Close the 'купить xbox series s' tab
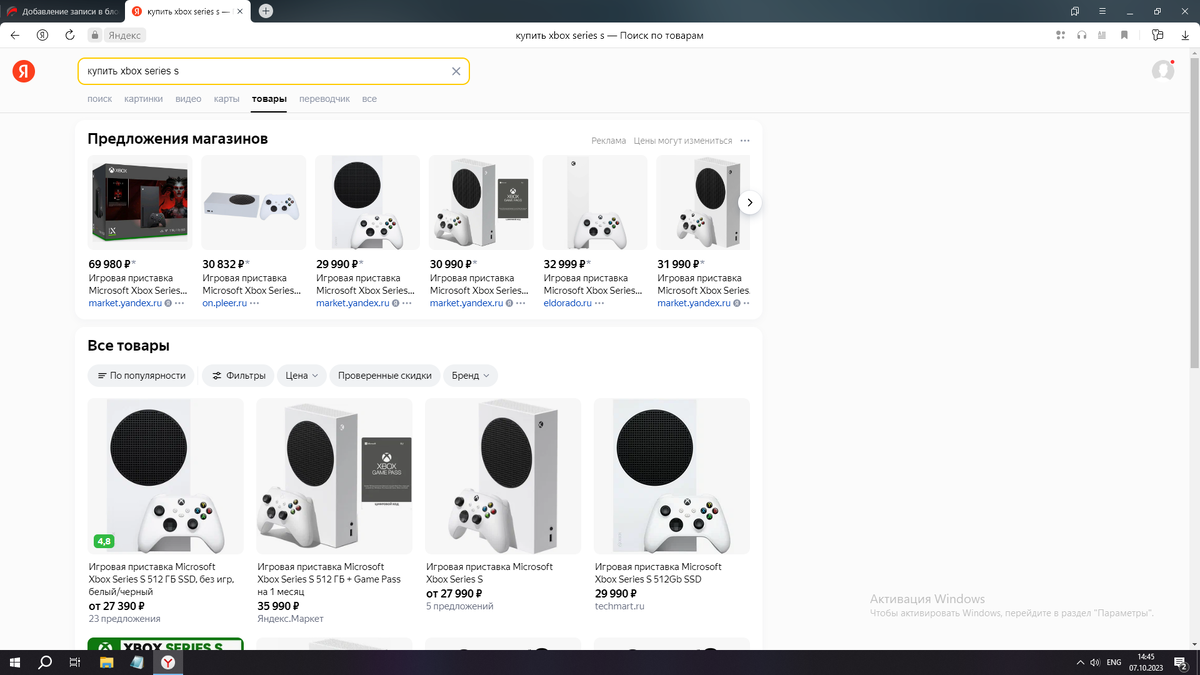1200x675 pixels. click(238, 11)
